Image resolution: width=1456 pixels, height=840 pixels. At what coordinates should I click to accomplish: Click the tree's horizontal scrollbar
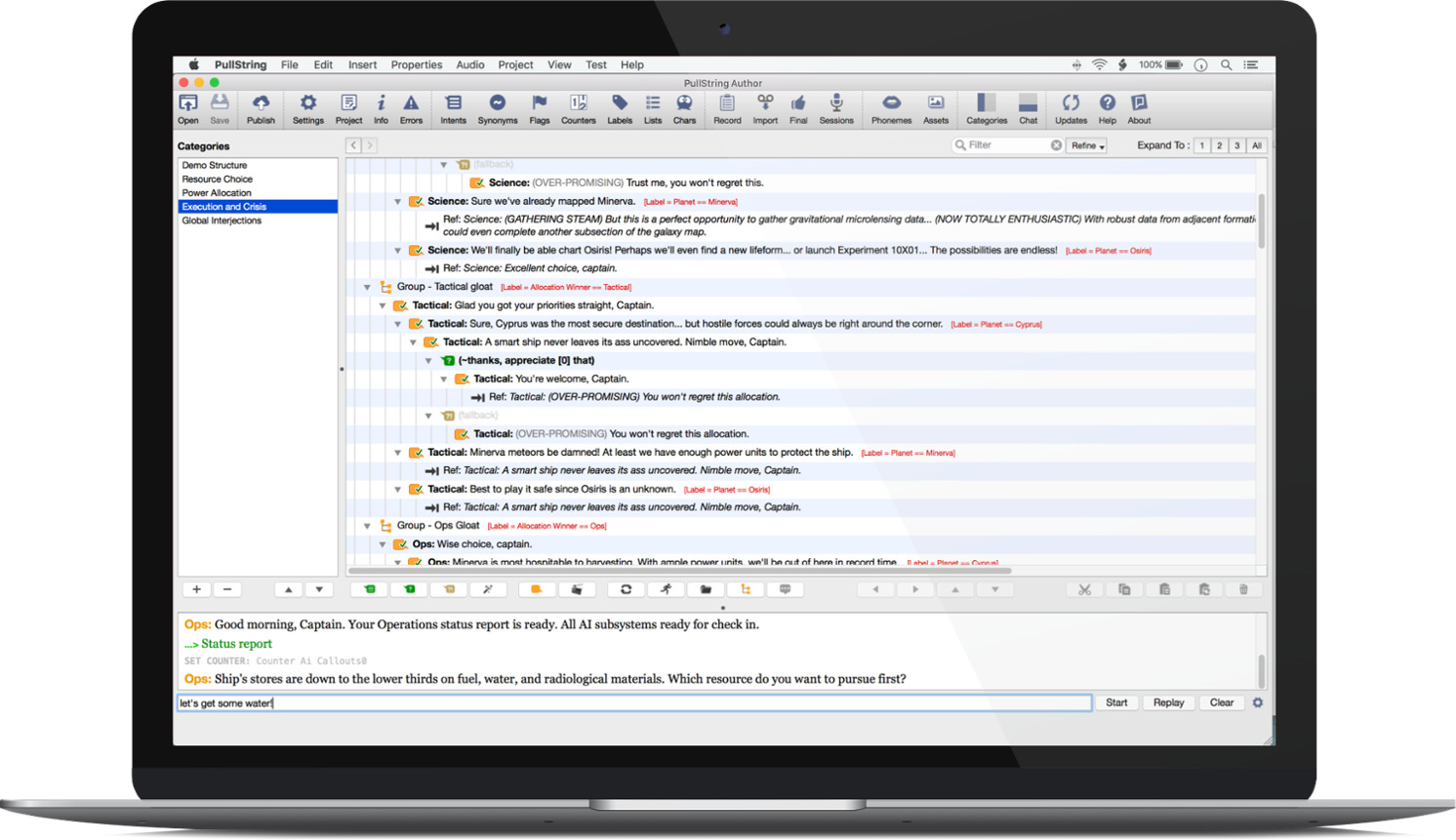coord(679,570)
